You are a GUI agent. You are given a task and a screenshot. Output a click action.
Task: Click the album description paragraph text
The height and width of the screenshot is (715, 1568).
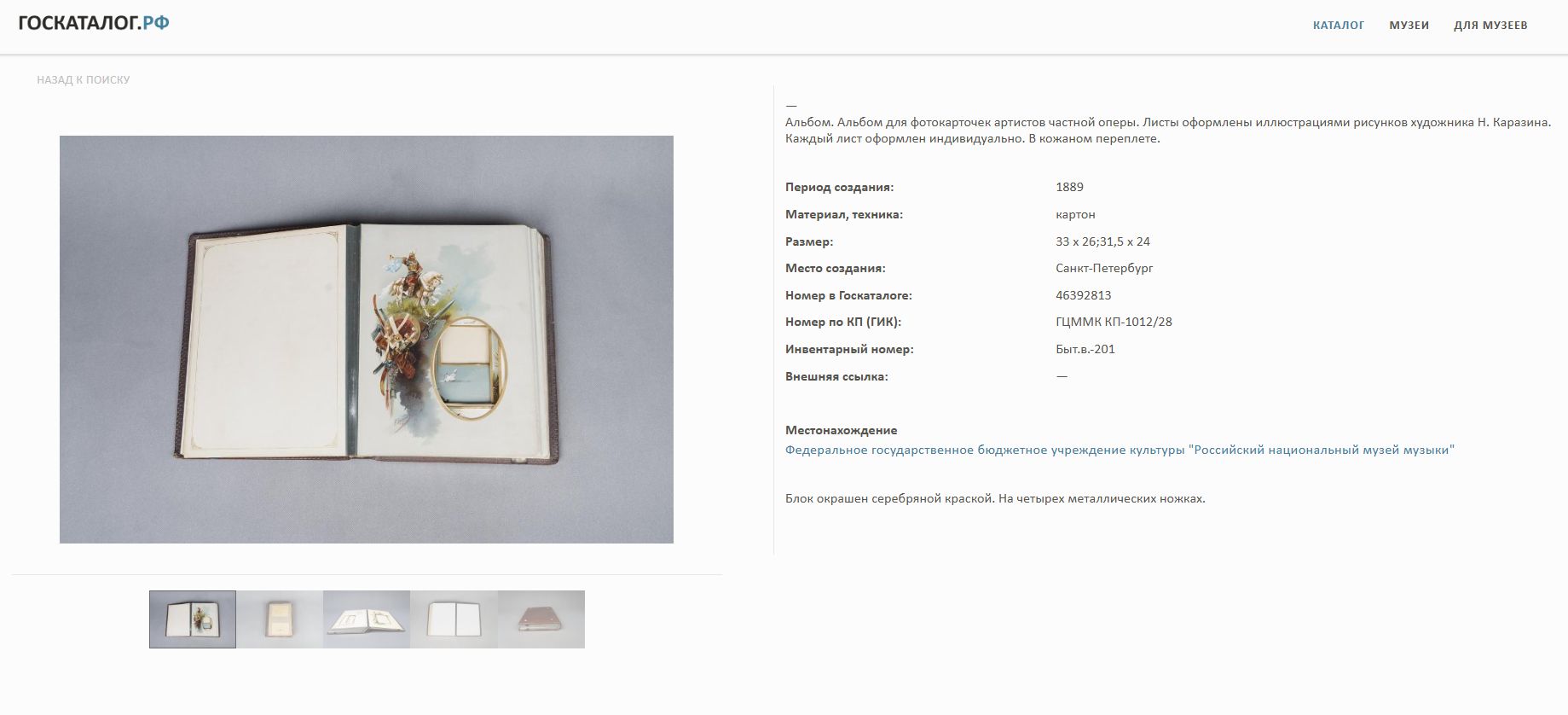coord(1168,131)
